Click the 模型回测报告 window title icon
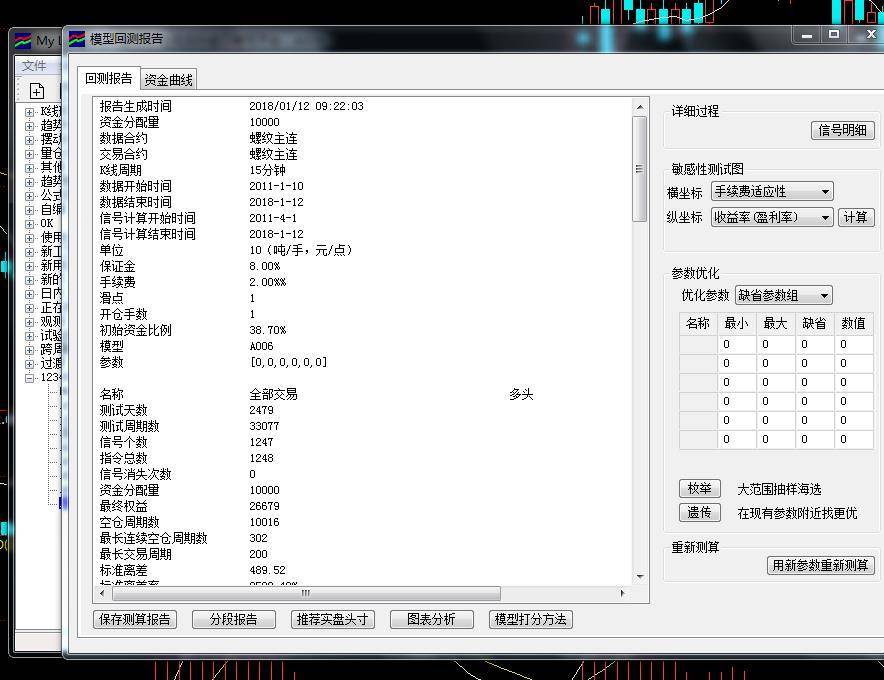The height and width of the screenshot is (680, 884). pyautogui.click(x=77, y=39)
